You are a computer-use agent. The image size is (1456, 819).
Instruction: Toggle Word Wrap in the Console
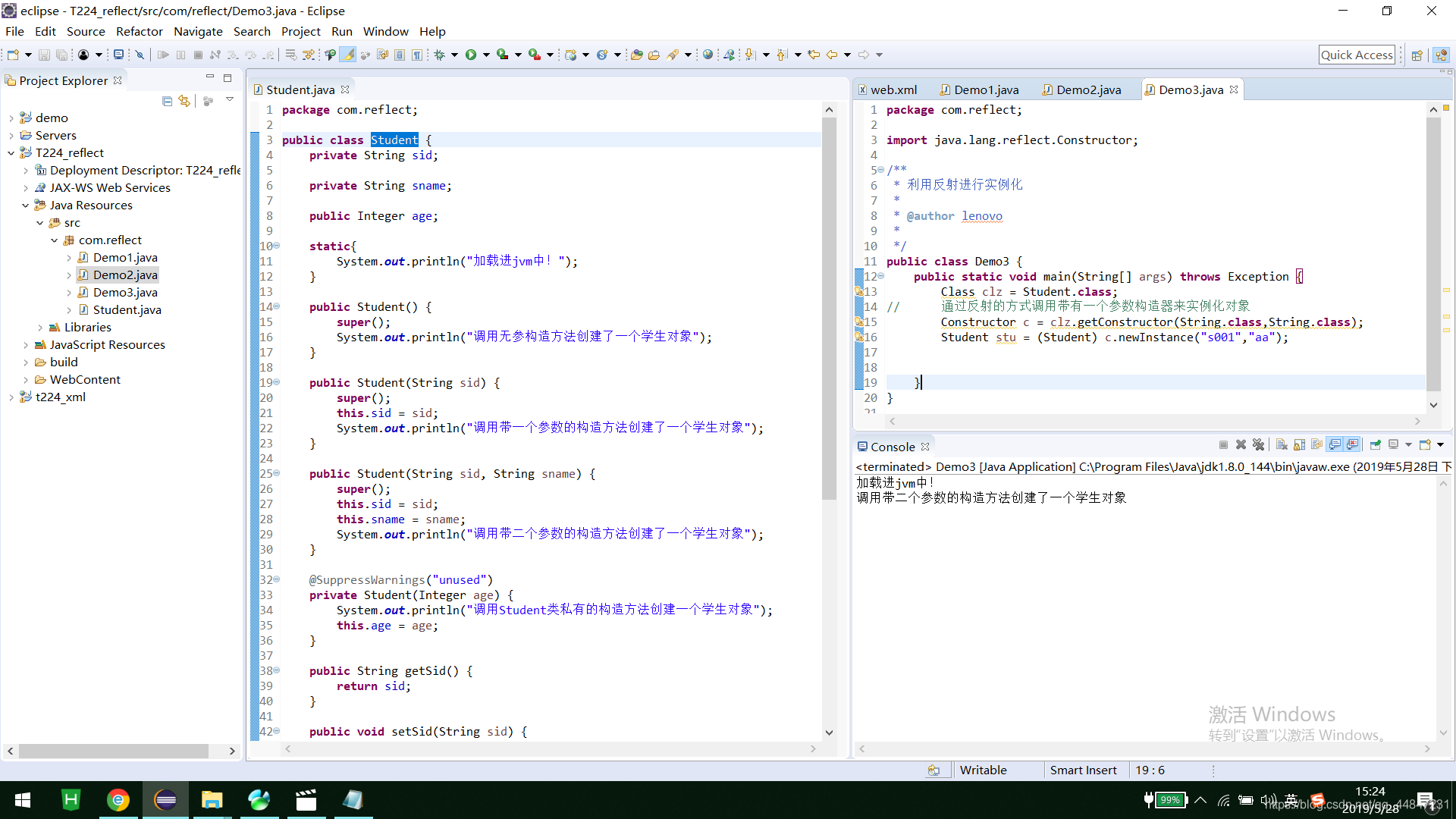(1316, 445)
